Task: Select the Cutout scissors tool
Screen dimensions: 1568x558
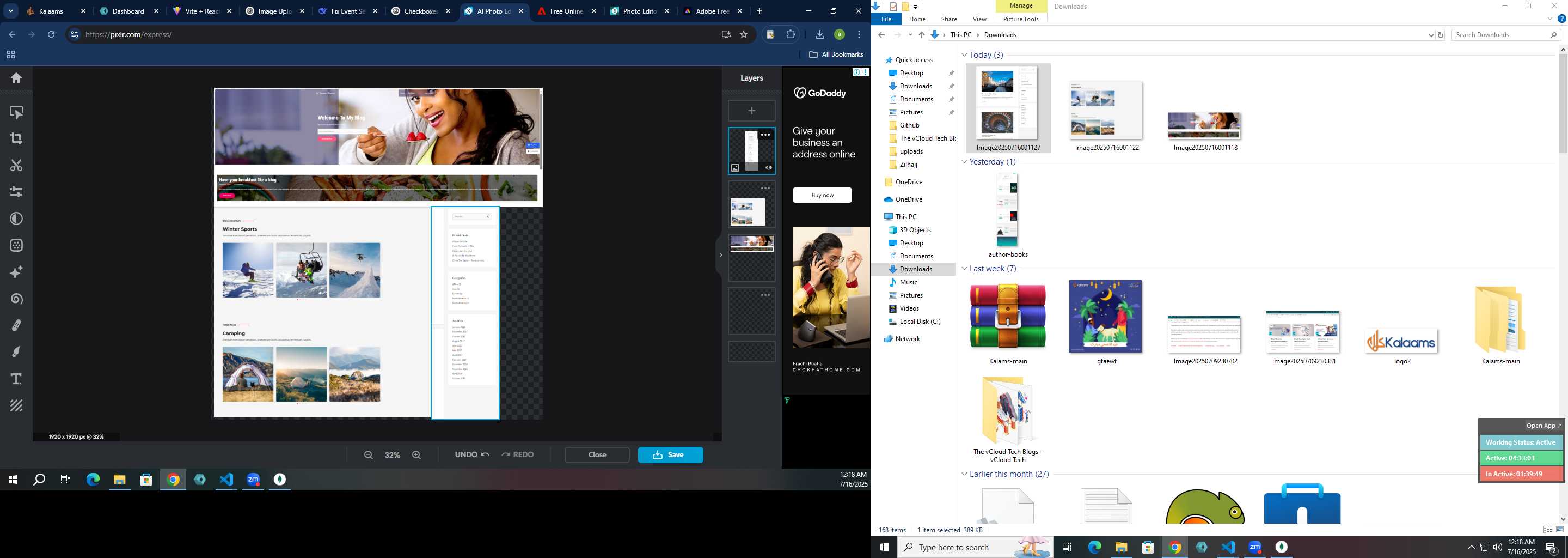Action: click(x=16, y=166)
